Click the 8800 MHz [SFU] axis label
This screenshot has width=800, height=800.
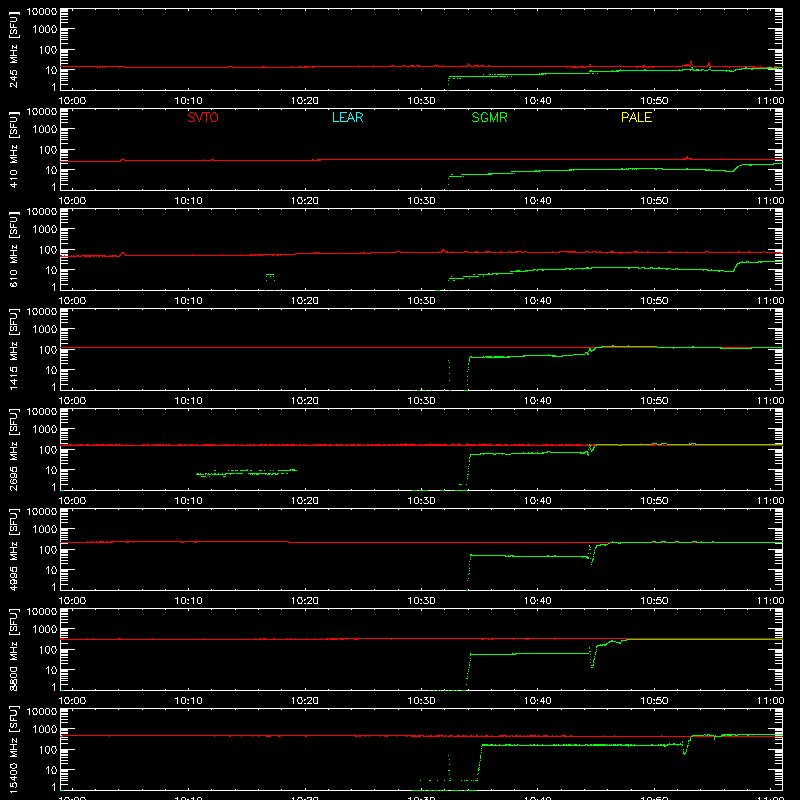point(13,649)
